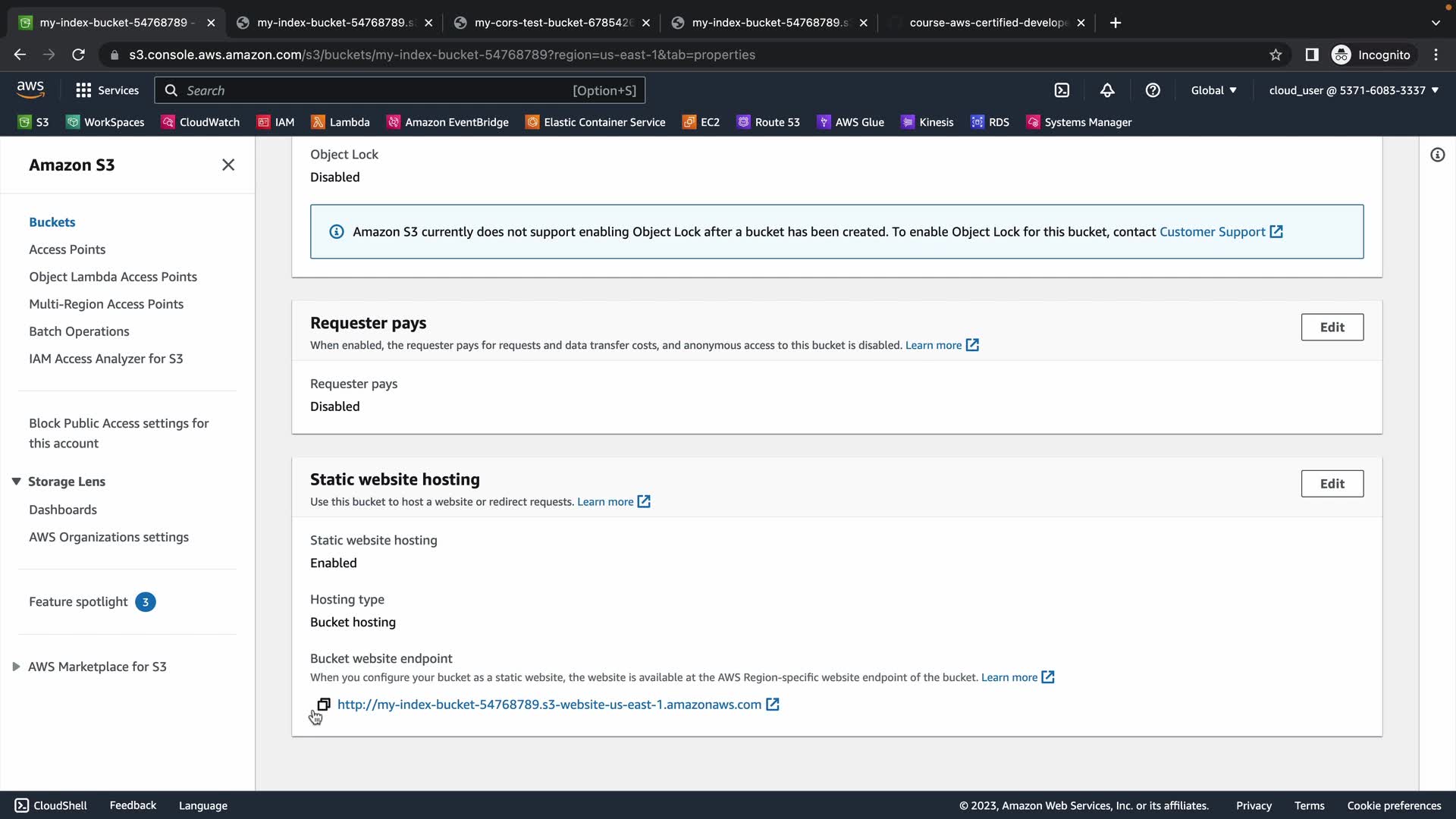Image resolution: width=1456 pixels, height=819 pixels.
Task: Expand AWS Marketplace for S3 section
Action: [x=16, y=667]
